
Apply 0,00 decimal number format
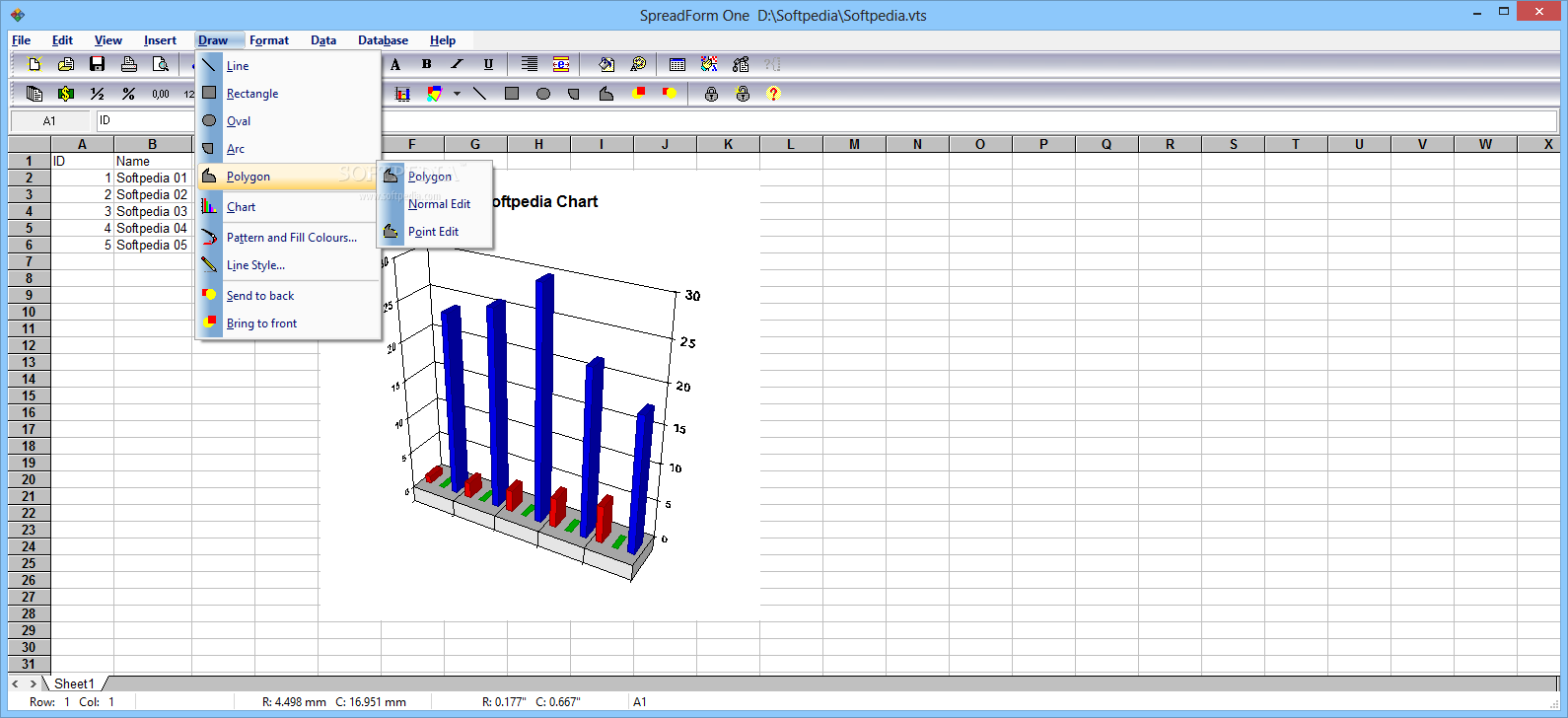coord(160,94)
